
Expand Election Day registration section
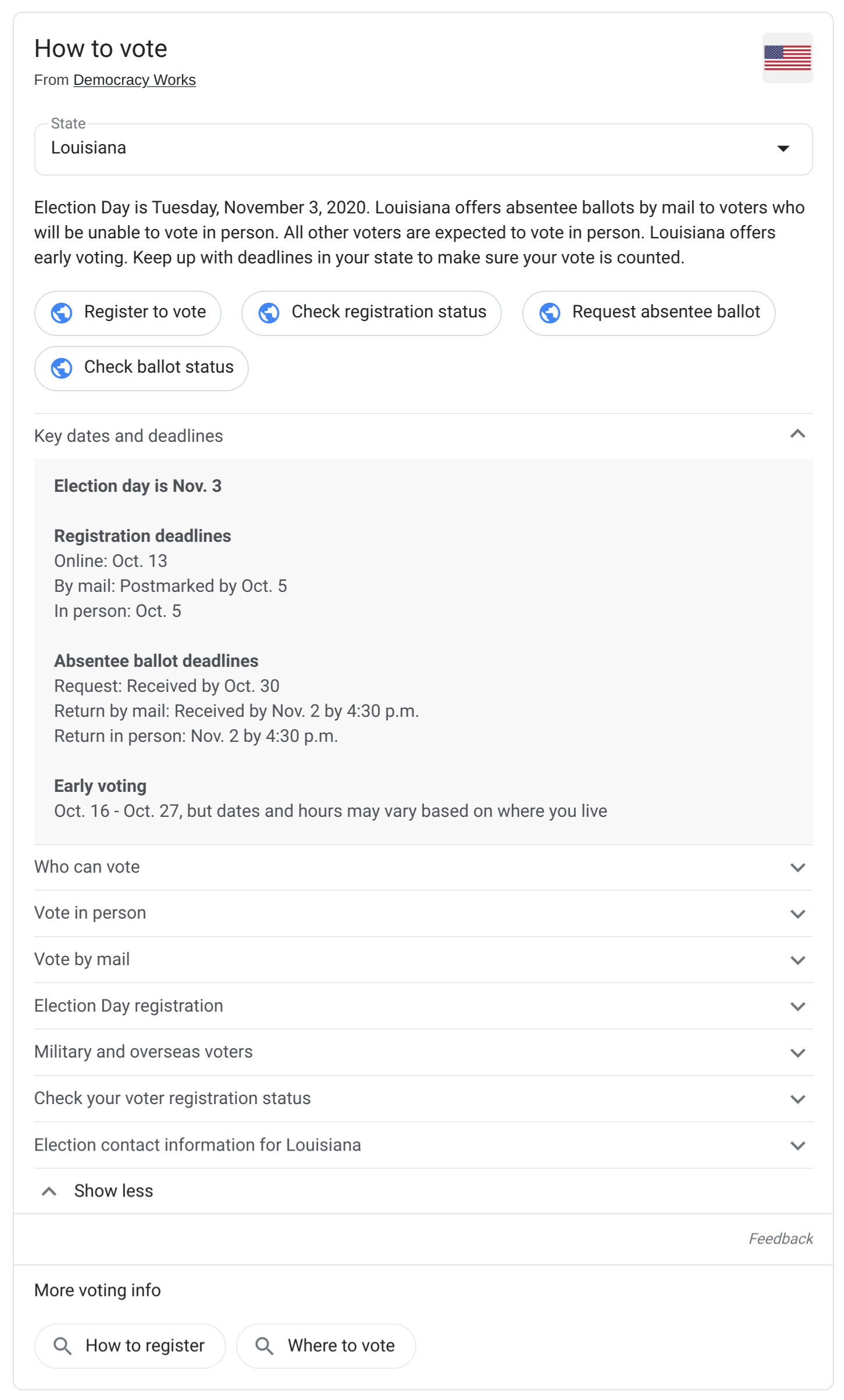[797, 1006]
